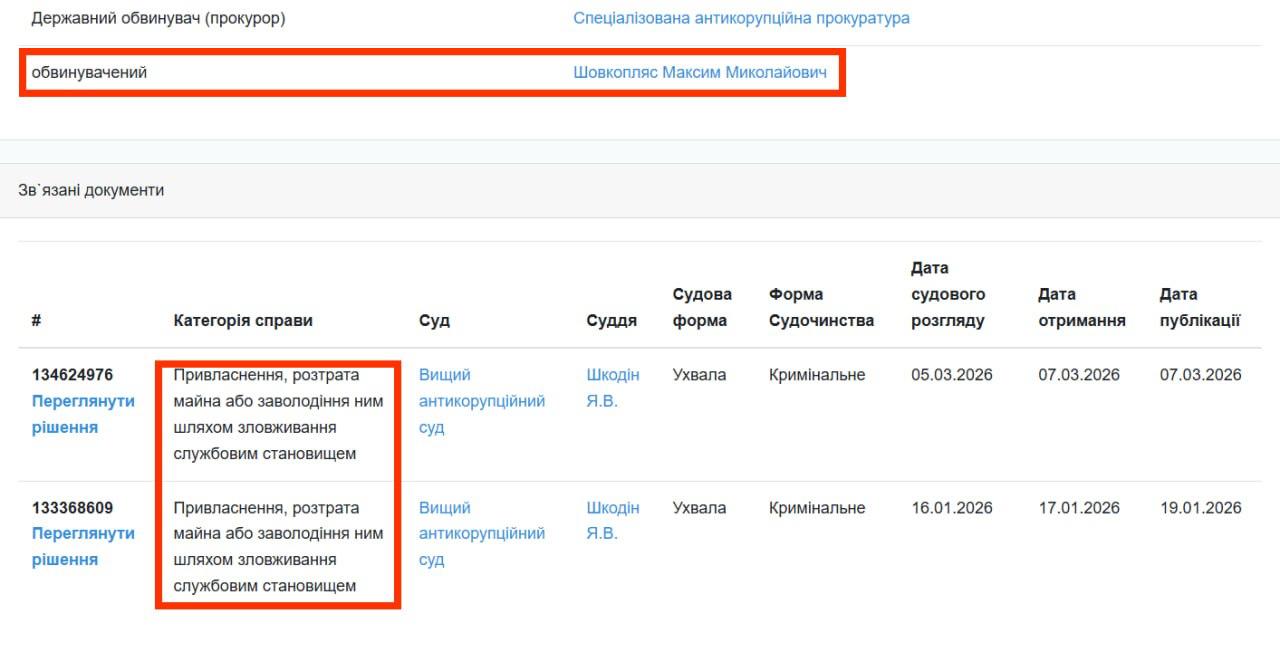The width and height of the screenshot is (1280, 652).
Task: Select Ухвала in row 134624976
Action: (700, 375)
